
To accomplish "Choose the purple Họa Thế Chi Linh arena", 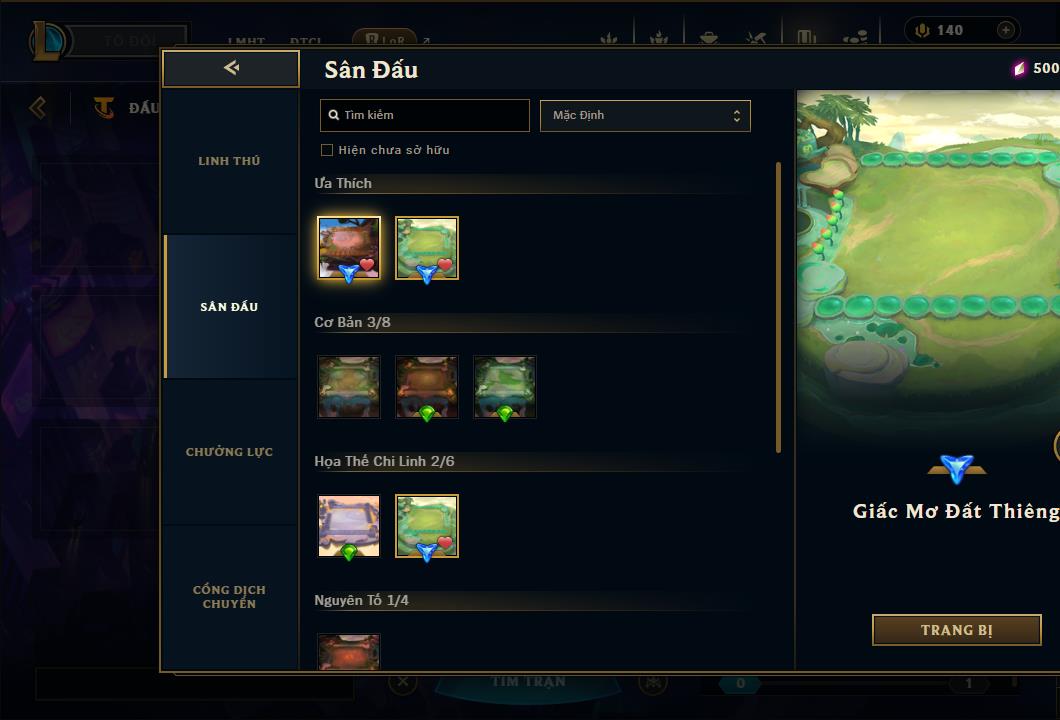I will click(x=349, y=526).
